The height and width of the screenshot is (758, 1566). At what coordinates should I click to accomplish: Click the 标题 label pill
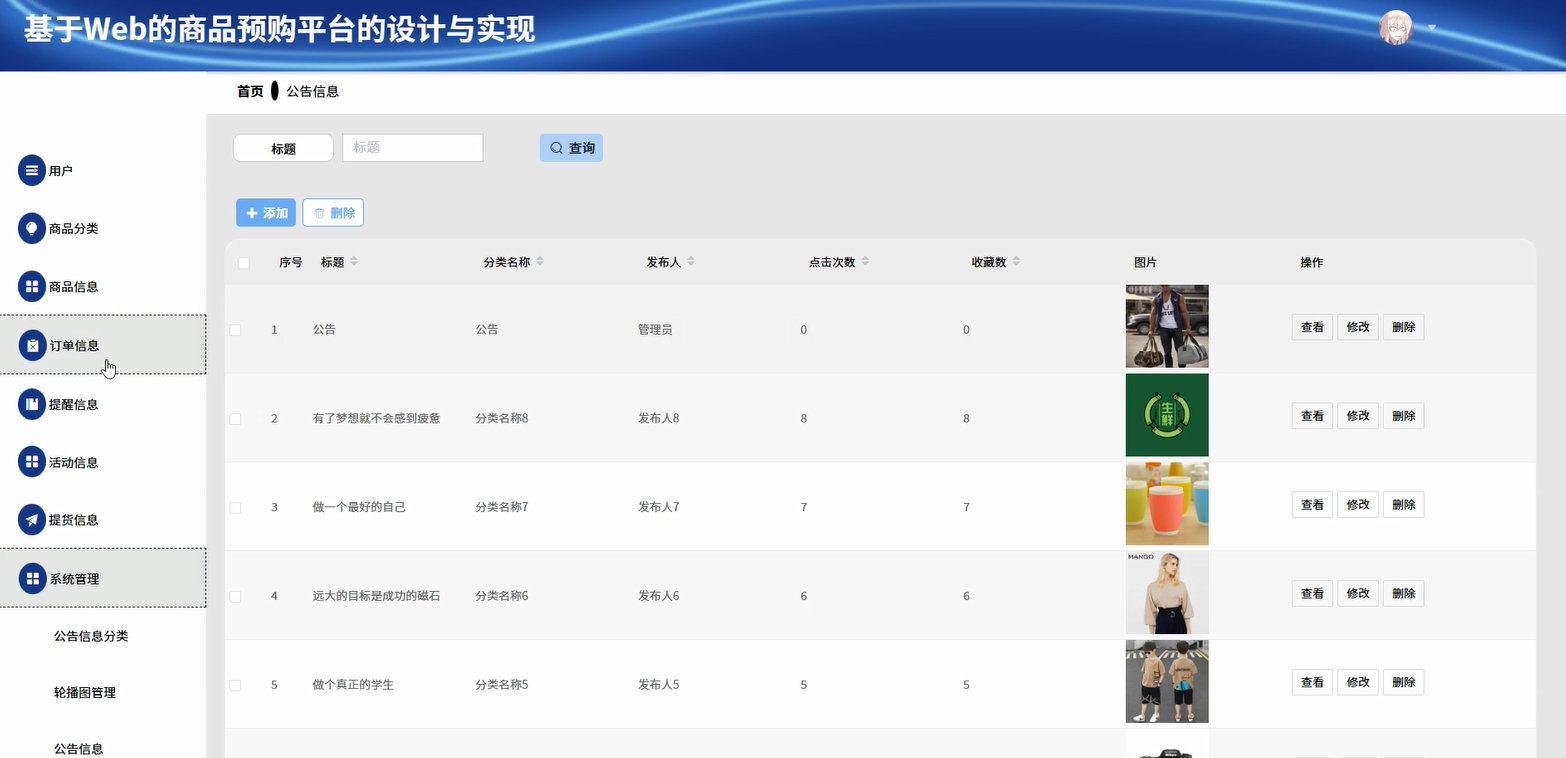point(283,148)
